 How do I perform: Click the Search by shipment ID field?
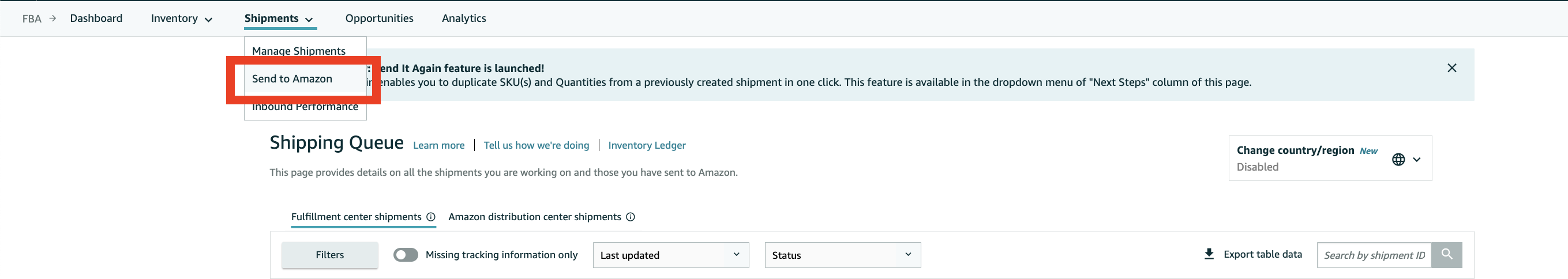(x=1374, y=255)
